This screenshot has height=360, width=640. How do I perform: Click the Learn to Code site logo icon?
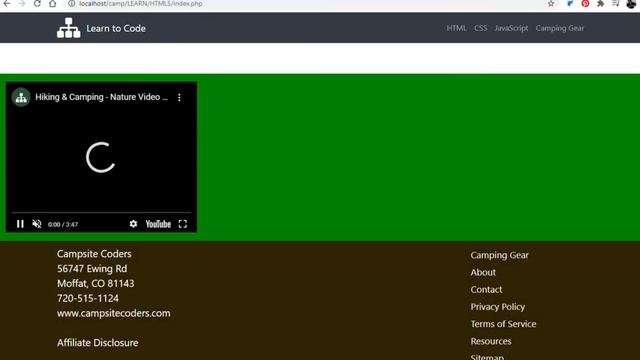69,28
